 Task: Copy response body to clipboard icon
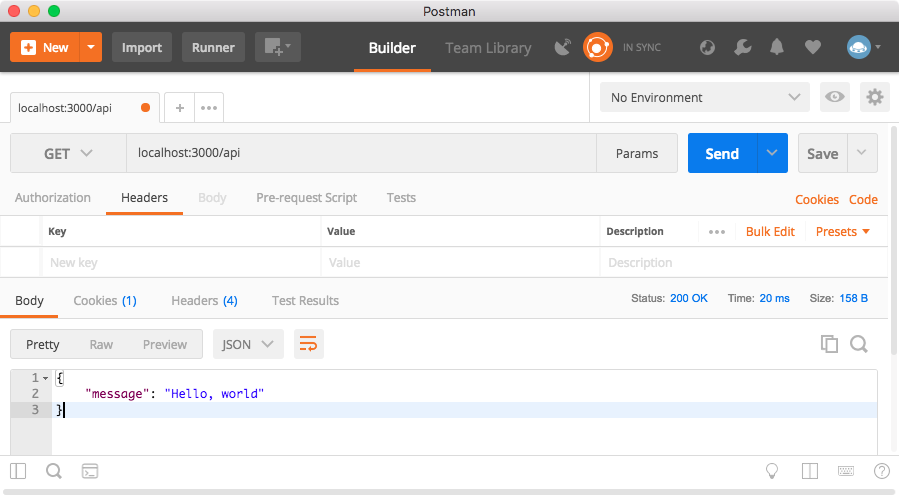[829, 344]
